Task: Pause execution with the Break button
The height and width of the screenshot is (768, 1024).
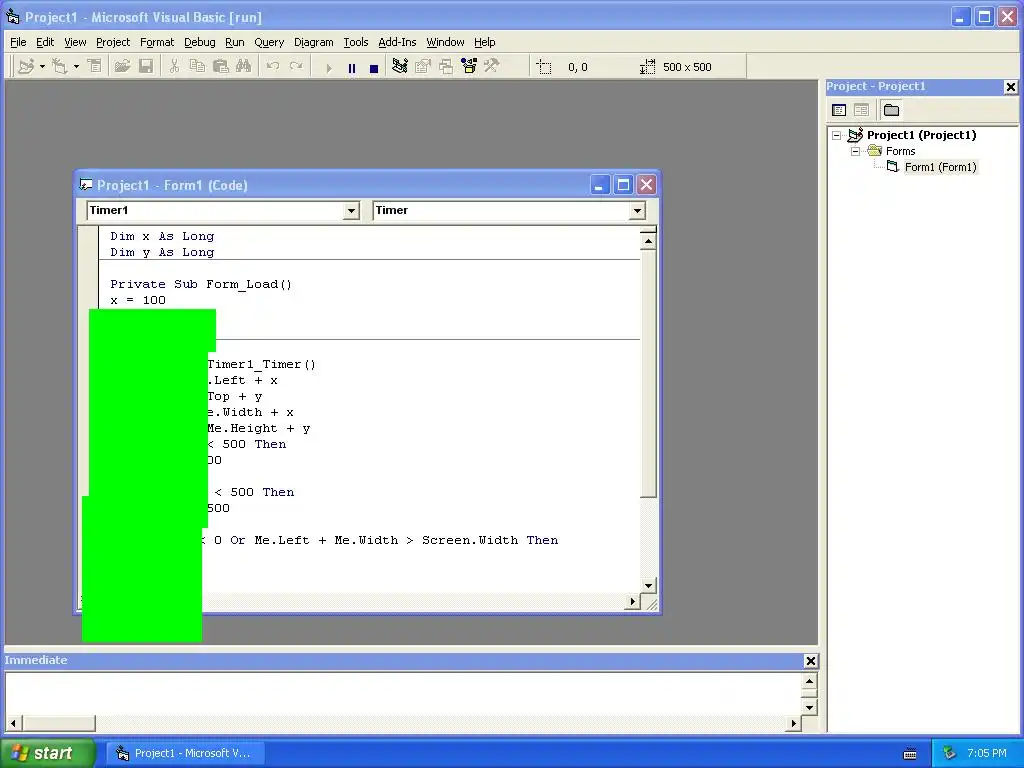Action: pyautogui.click(x=351, y=67)
